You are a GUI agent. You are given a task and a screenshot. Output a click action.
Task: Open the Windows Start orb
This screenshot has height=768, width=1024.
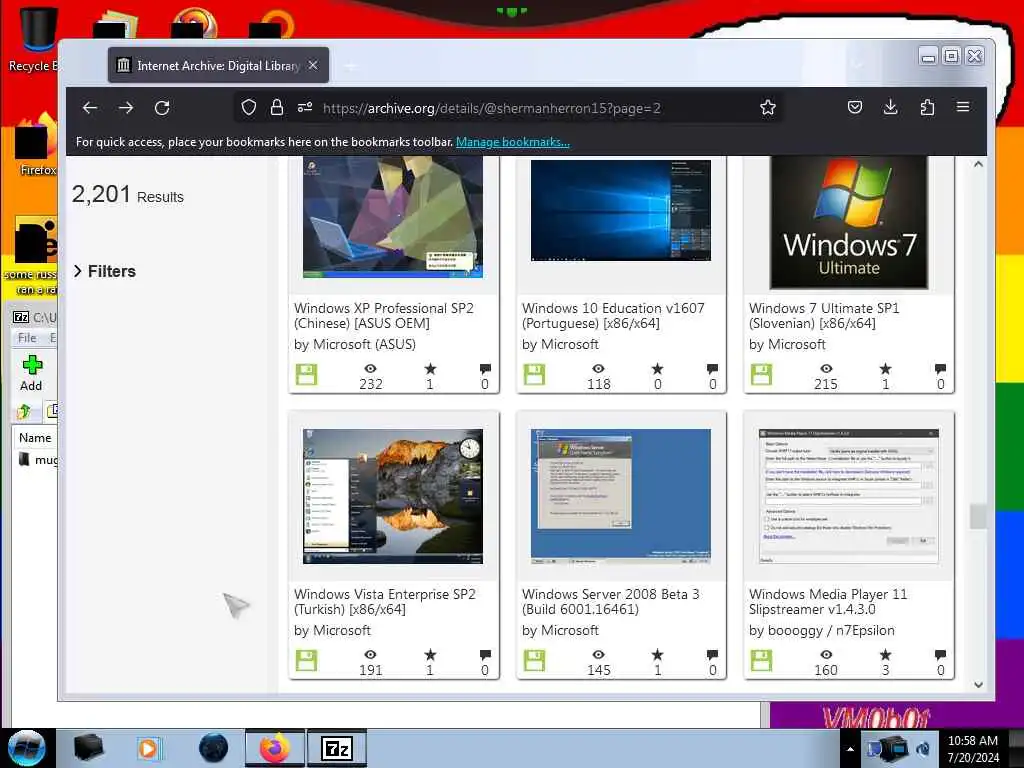[27, 748]
